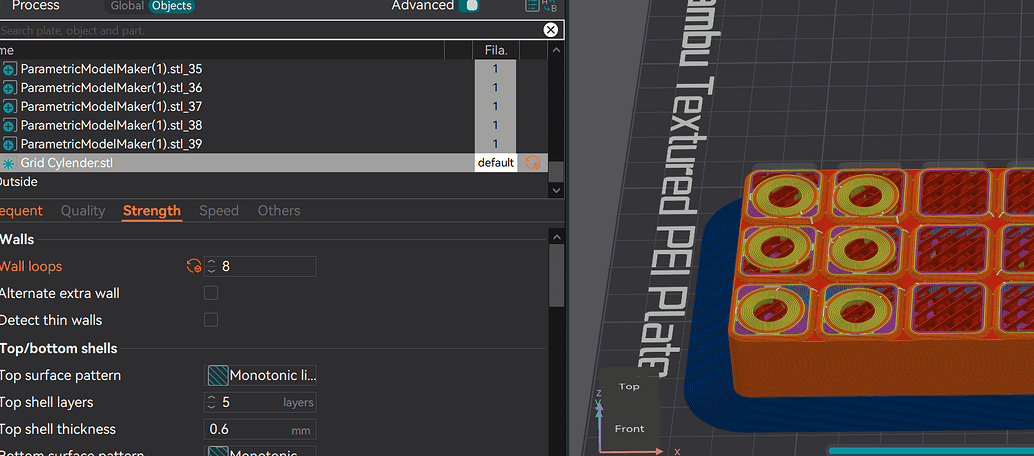
Task: Select ParametricModelMaker(1).stl_35 in object list
Action: (111, 69)
